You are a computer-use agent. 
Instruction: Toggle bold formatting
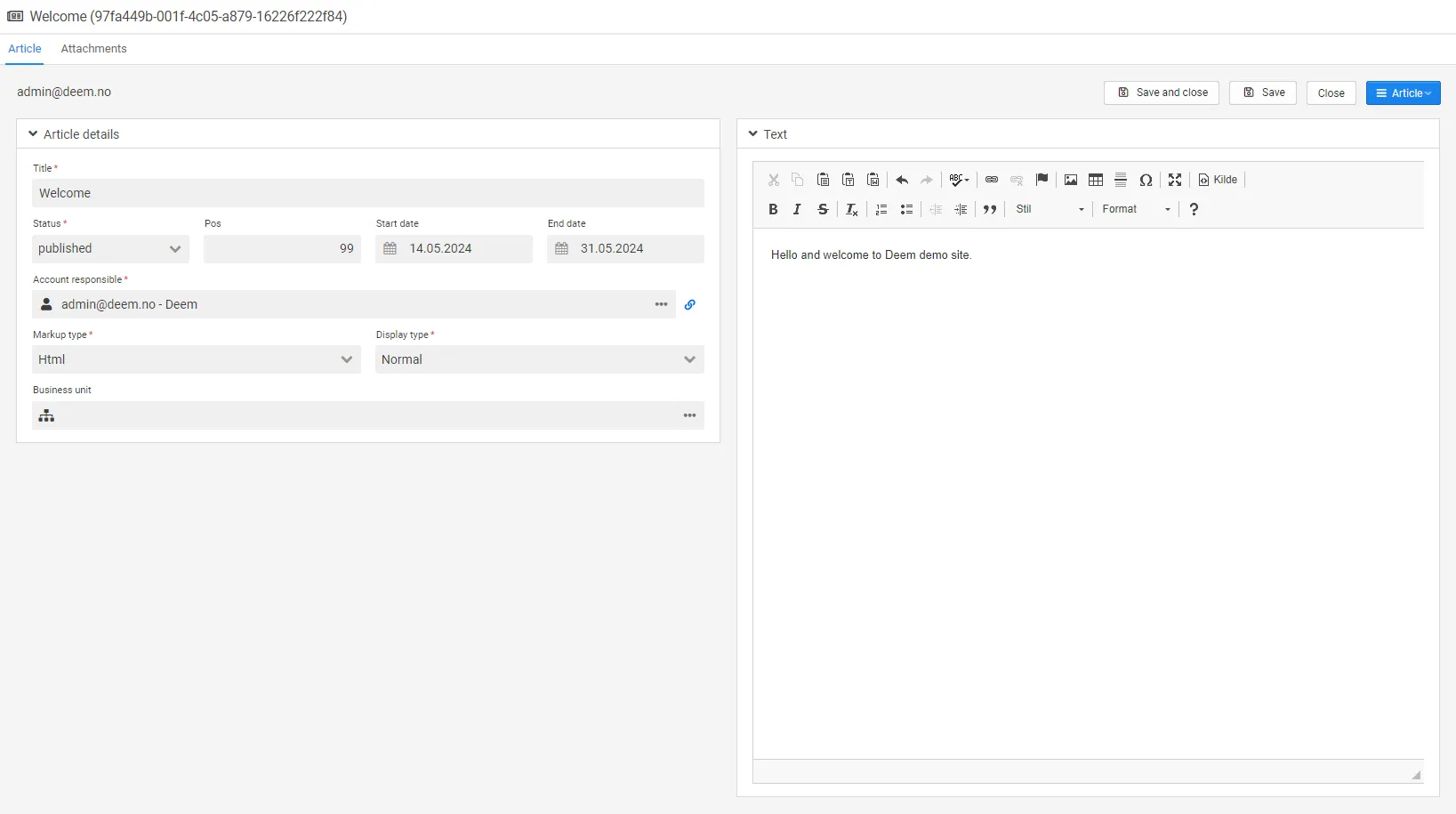coord(773,209)
